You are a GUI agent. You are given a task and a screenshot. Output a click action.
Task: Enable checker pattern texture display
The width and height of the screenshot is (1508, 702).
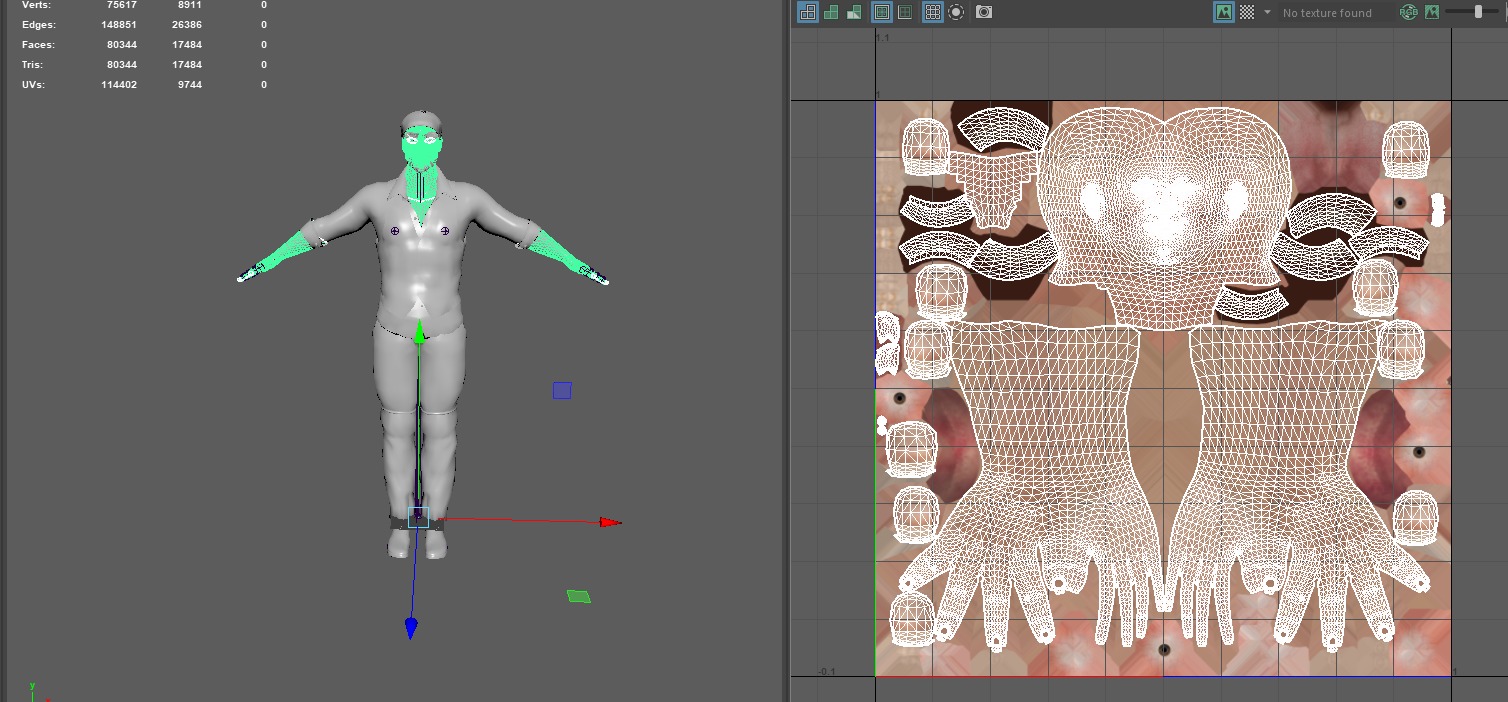[x=1247, y=12]
